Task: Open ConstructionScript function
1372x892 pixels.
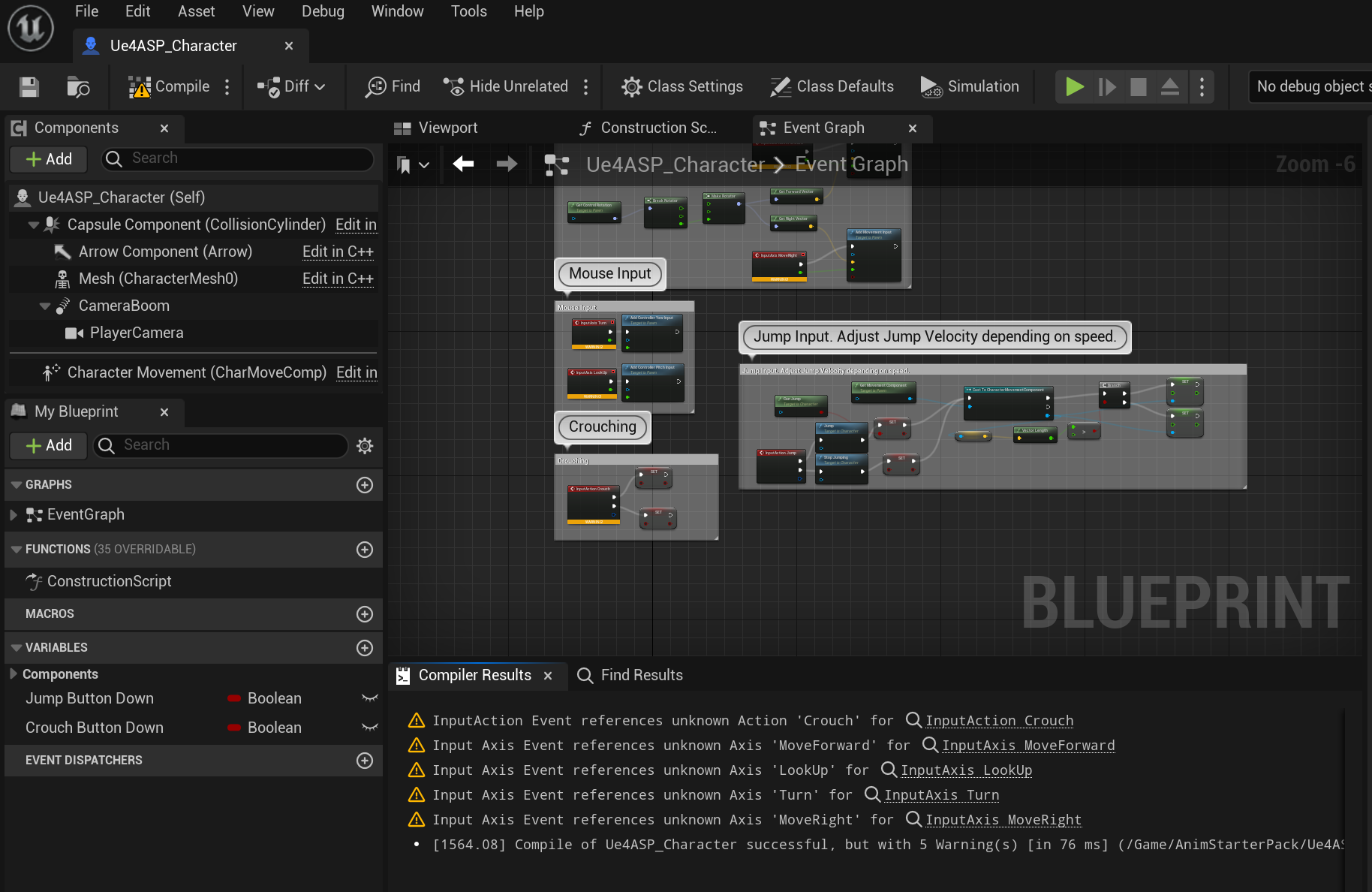Action: (109, 582)
